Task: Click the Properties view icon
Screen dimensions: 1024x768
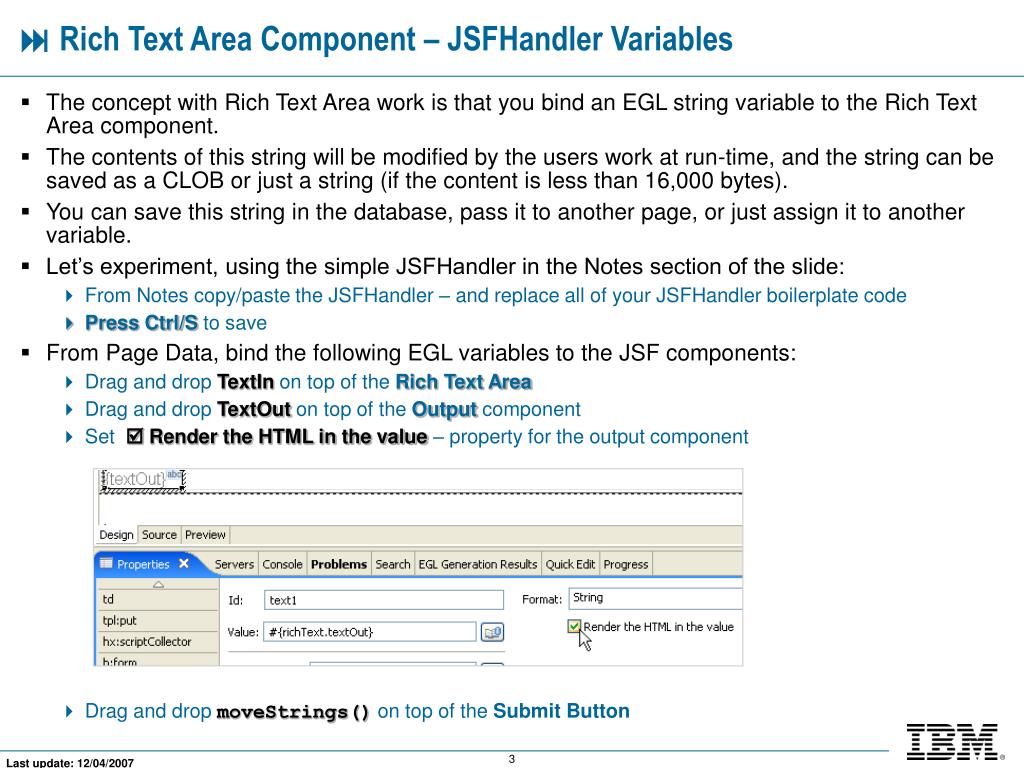Action: coord(106,563)
